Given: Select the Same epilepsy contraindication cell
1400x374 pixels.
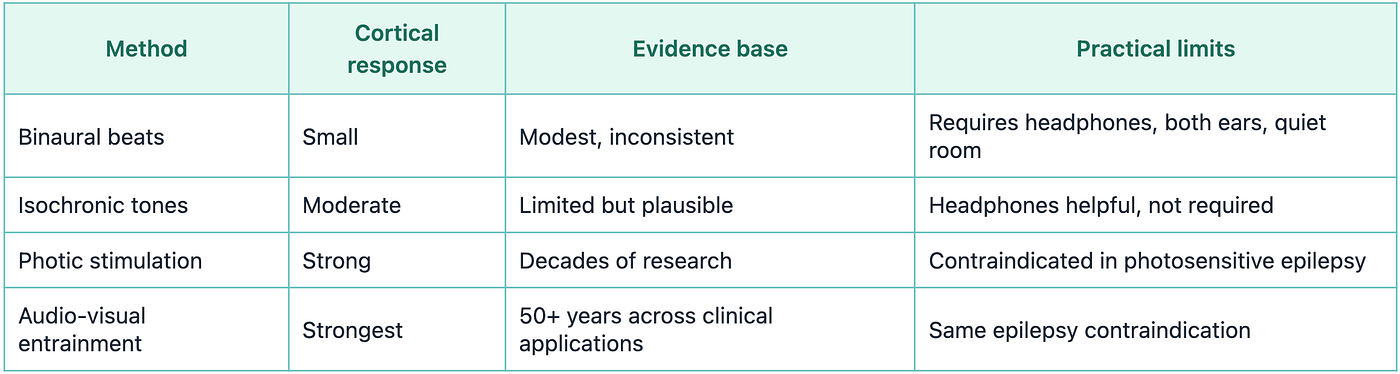Looking at the screenshot, I should [x=1155, y=329].
